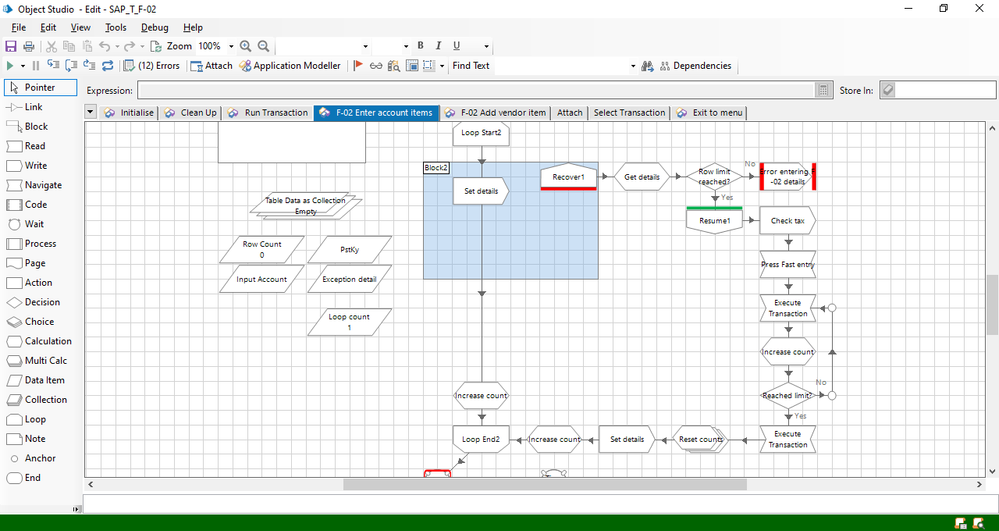999x531 pixels.
Task: Click the Print icon in toolbar
Action: [28, 46]
